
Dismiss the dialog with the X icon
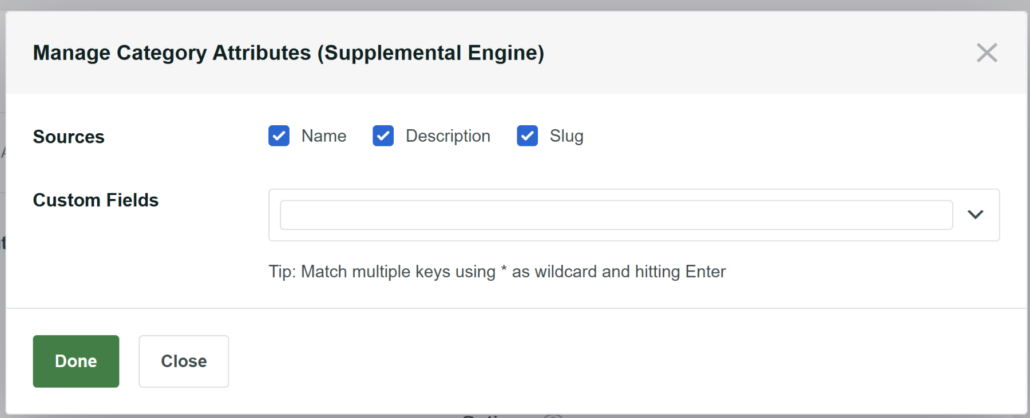click(x=986, y=53)
